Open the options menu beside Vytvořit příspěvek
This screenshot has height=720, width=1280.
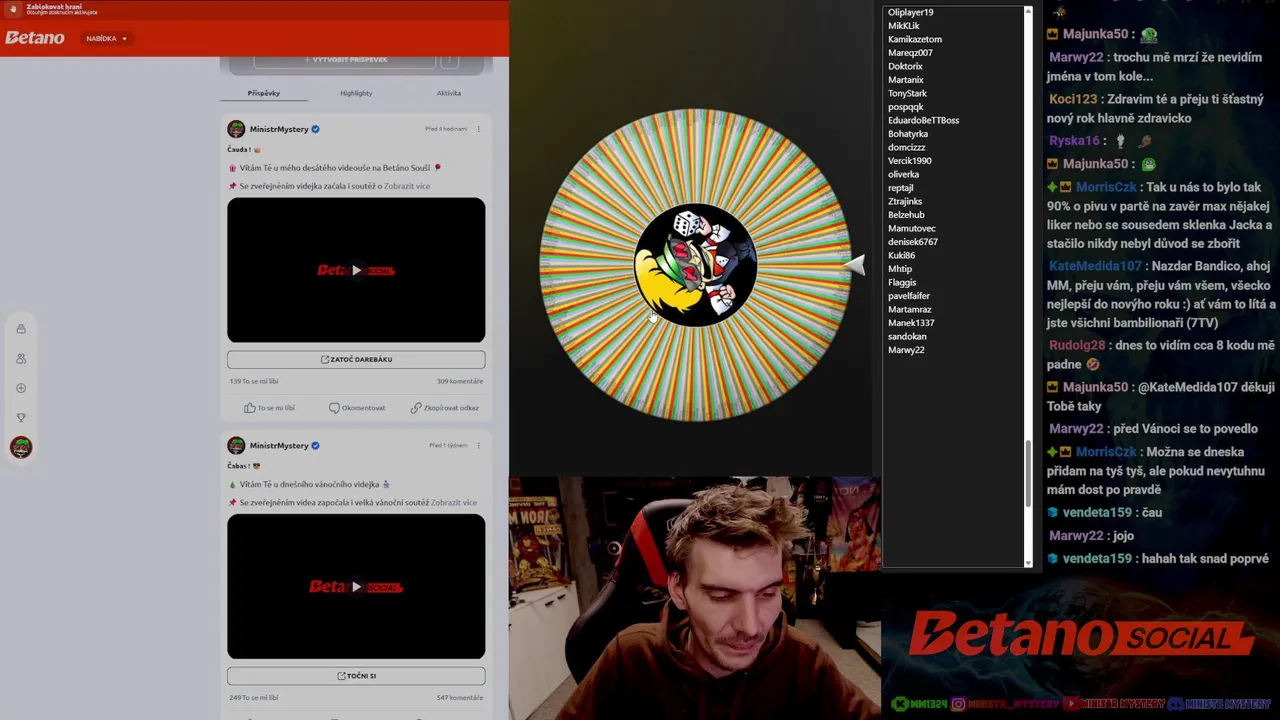pos(450,60)
